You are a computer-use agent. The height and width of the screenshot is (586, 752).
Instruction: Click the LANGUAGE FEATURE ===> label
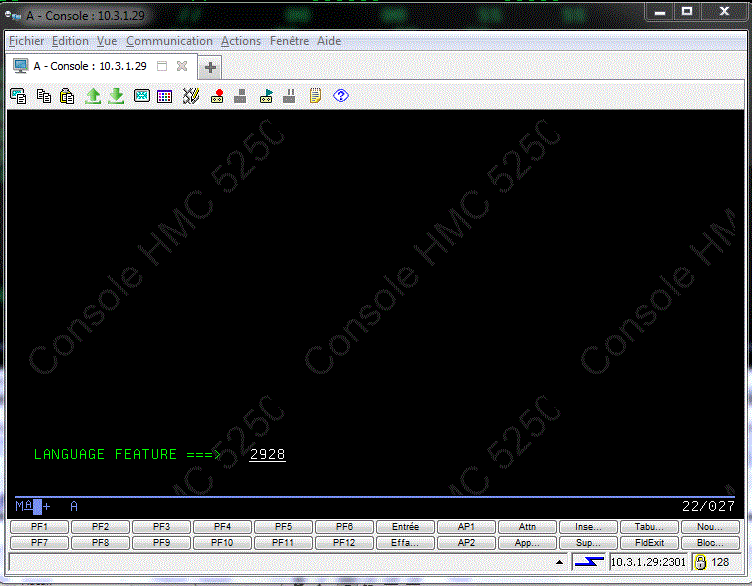coord(127,455)
